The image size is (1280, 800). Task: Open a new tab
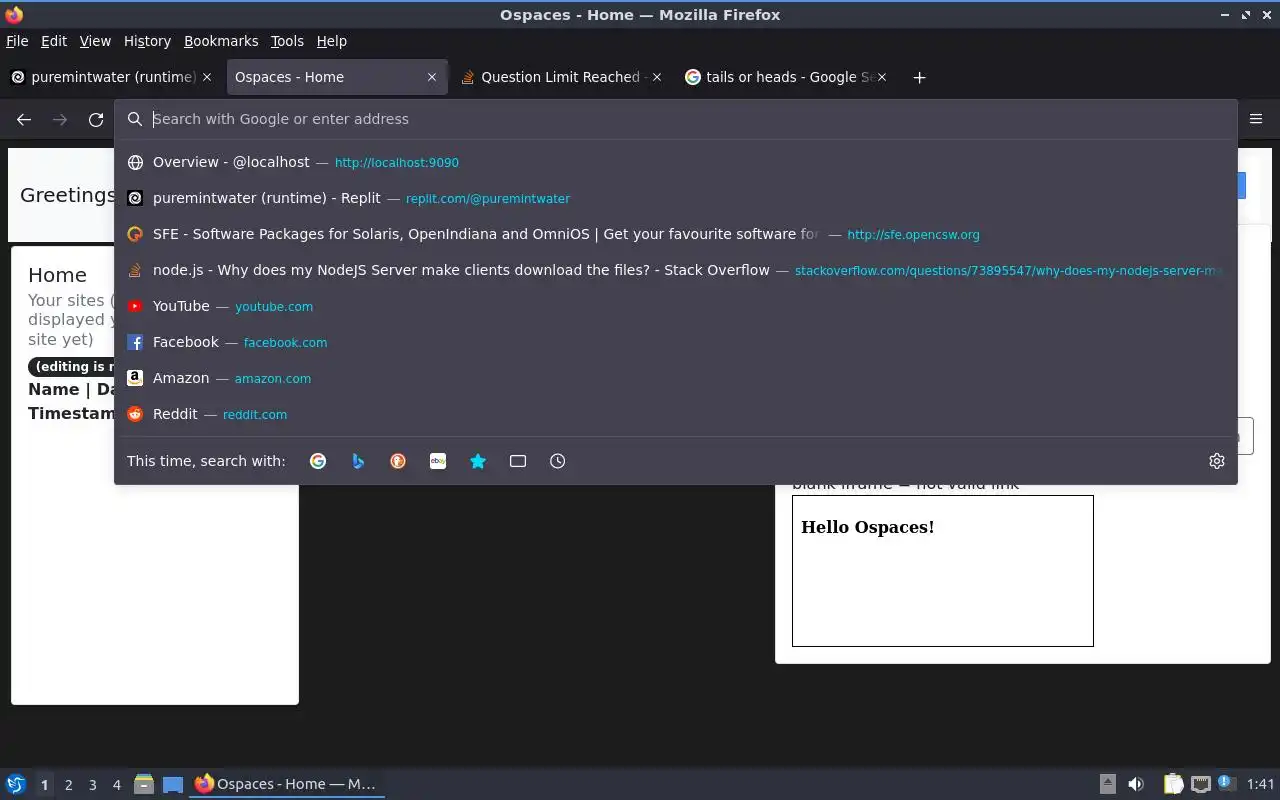tap(919, 77)
